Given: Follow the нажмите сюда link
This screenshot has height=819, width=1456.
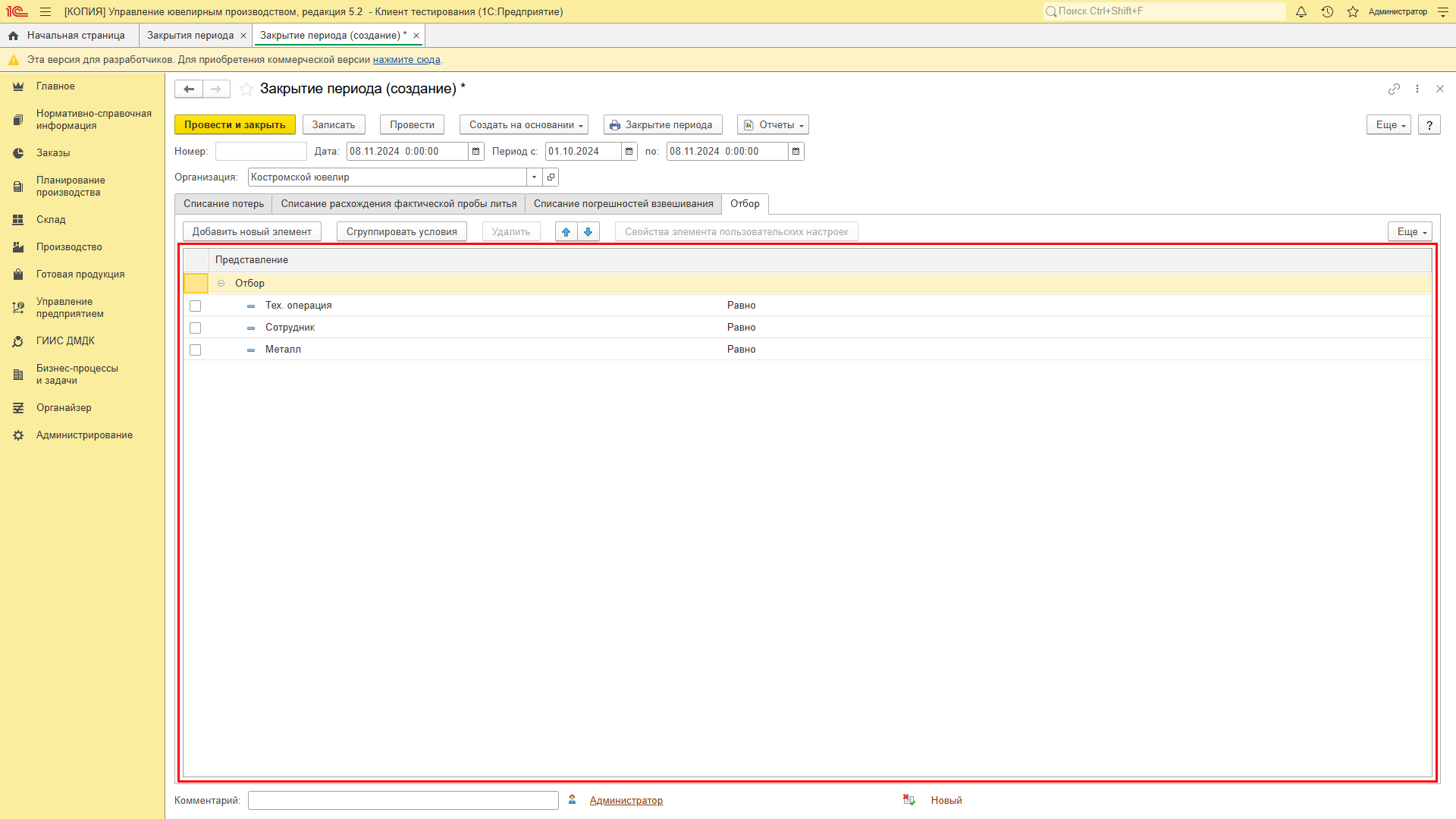Looking at the screenshot, I should point(406,60).
